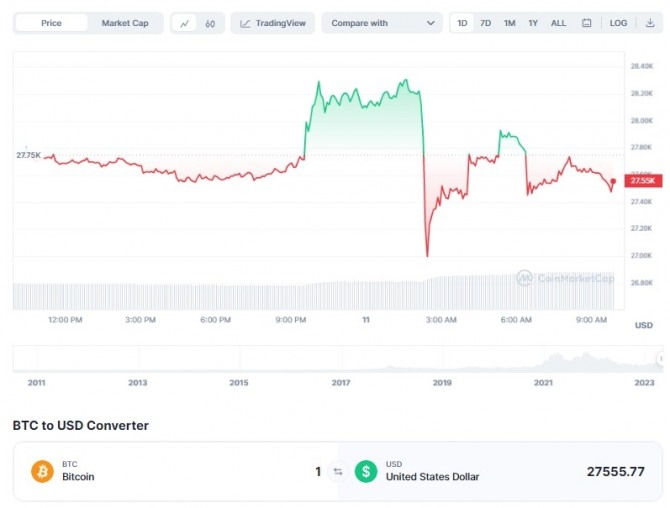The image size is (670, 508).
Task: Click the green US Dollar icon
Action: point(366,471)
